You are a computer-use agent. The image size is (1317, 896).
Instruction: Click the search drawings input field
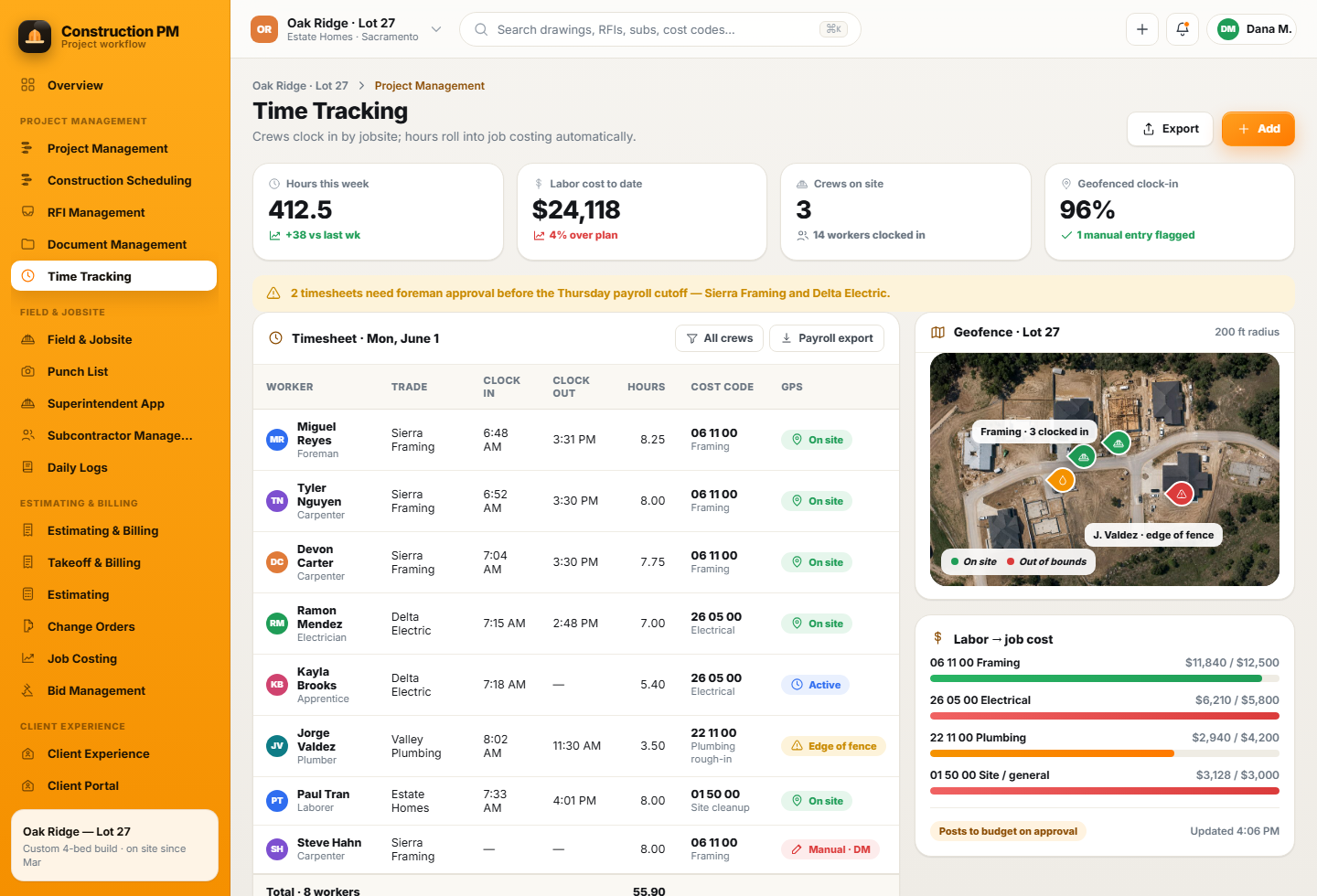pos(659,29)
